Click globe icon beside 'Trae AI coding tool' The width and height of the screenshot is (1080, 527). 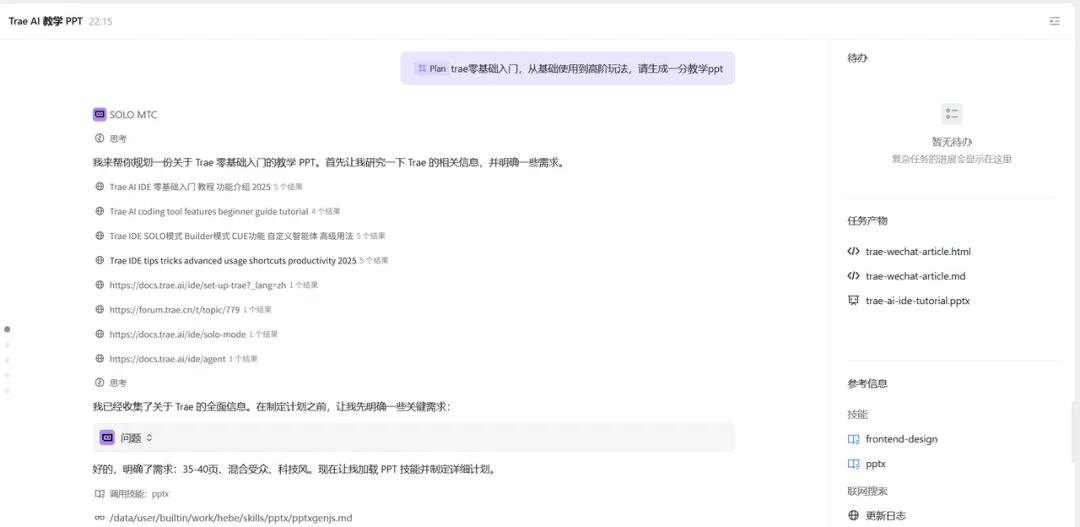(x=99, y=211)
